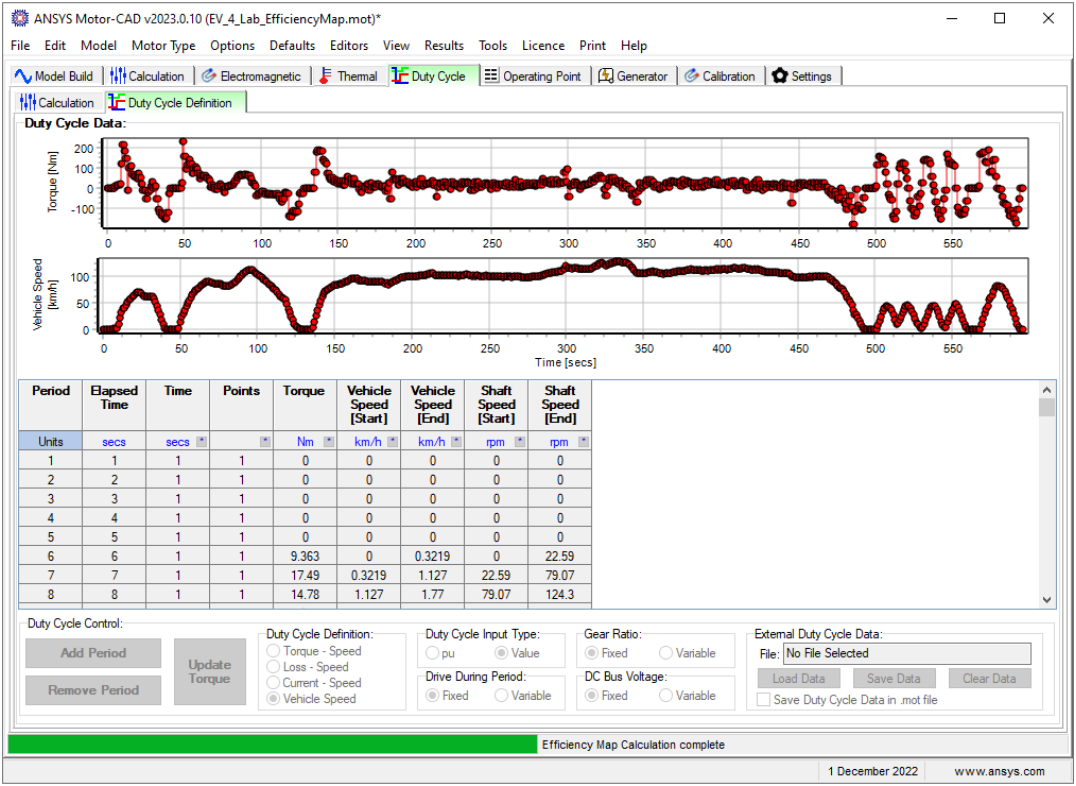This screenshot has width=1076, height=786.
Task: Click the Remove Period button
Action: pyautogui.click(x=93, y=690)
